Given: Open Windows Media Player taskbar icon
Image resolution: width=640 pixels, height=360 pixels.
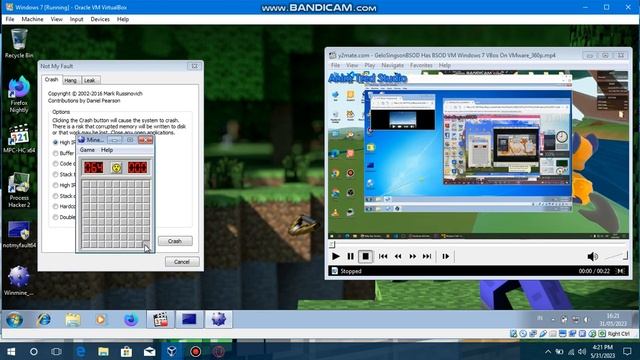Looking at the screenshot, I should (101, 320).
